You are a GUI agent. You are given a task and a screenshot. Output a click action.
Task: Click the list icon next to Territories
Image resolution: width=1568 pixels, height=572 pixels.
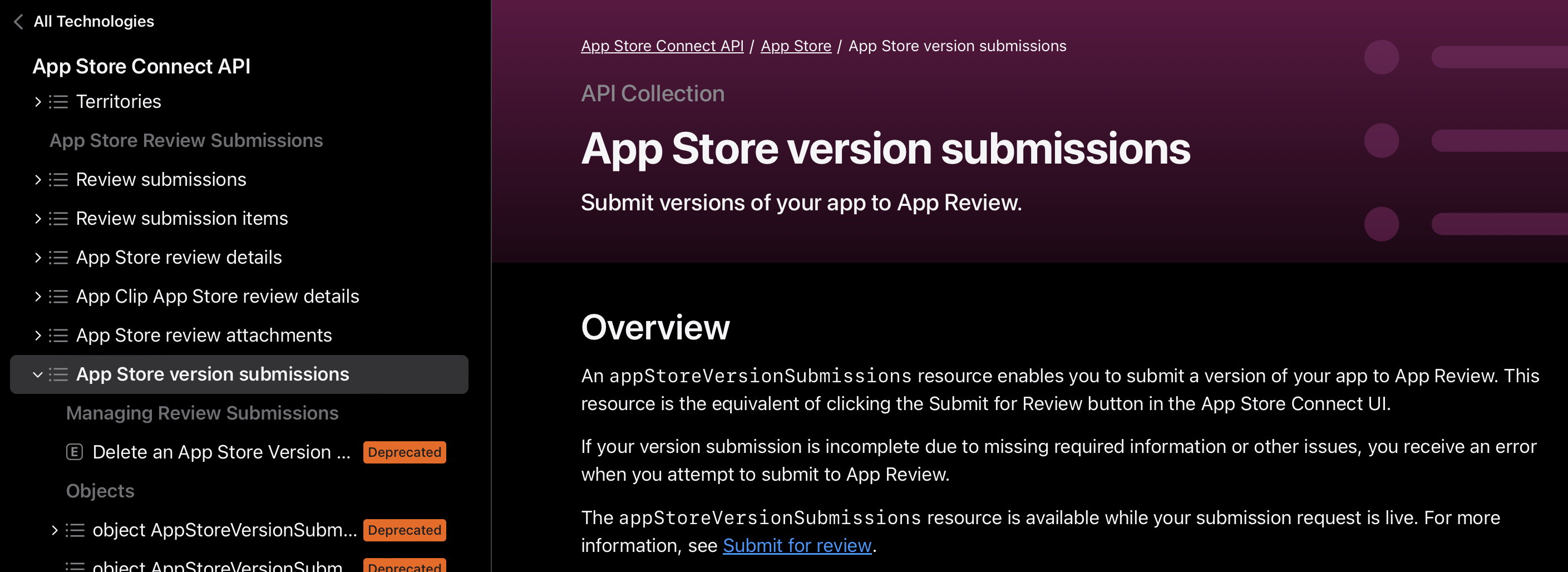point(58,102)
